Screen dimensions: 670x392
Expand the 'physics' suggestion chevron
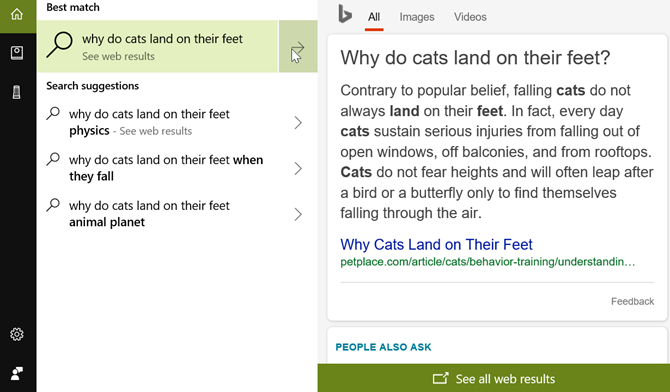point(298,123)
